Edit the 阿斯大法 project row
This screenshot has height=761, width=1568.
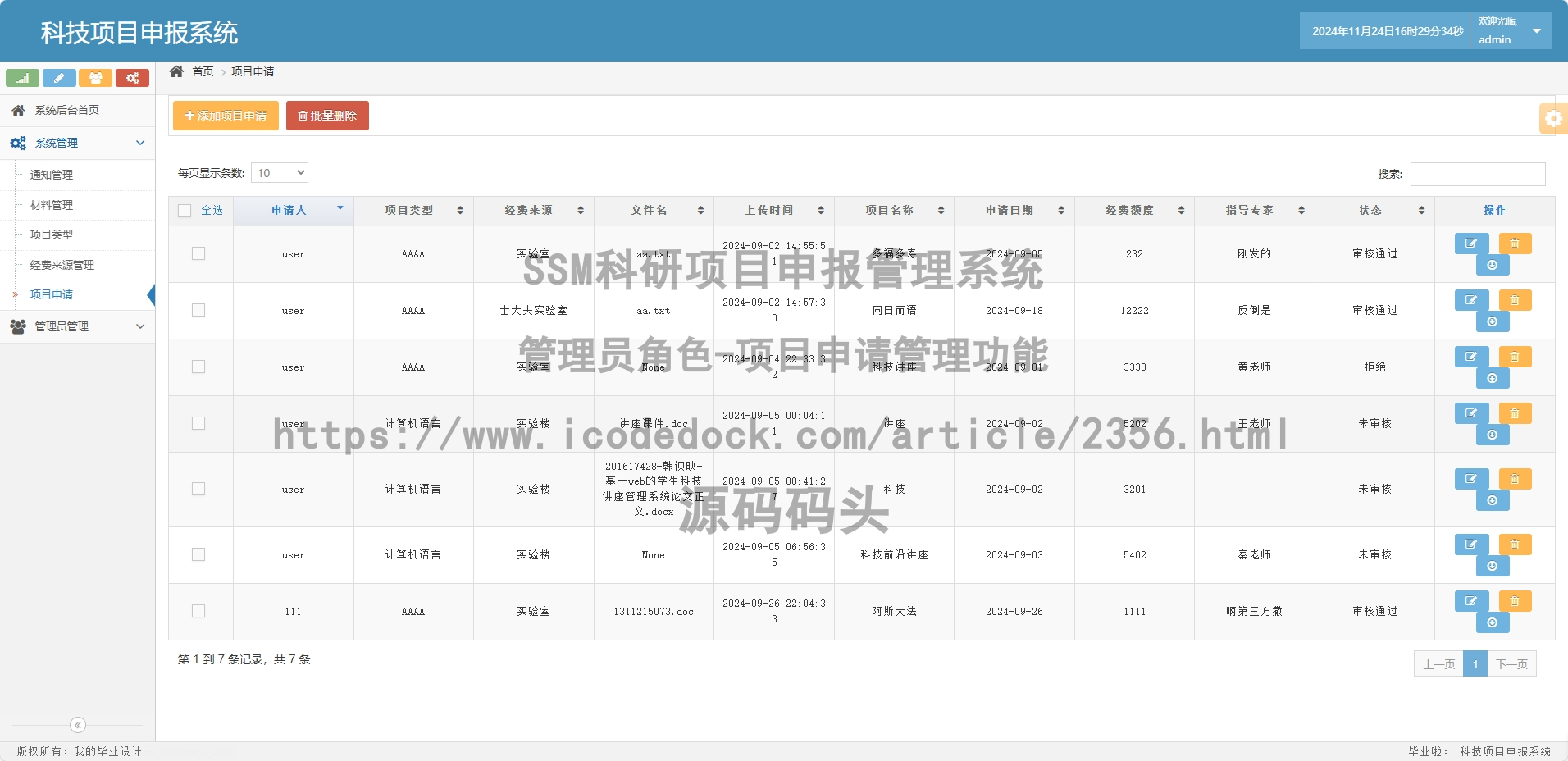click(x=1471, y=601)
